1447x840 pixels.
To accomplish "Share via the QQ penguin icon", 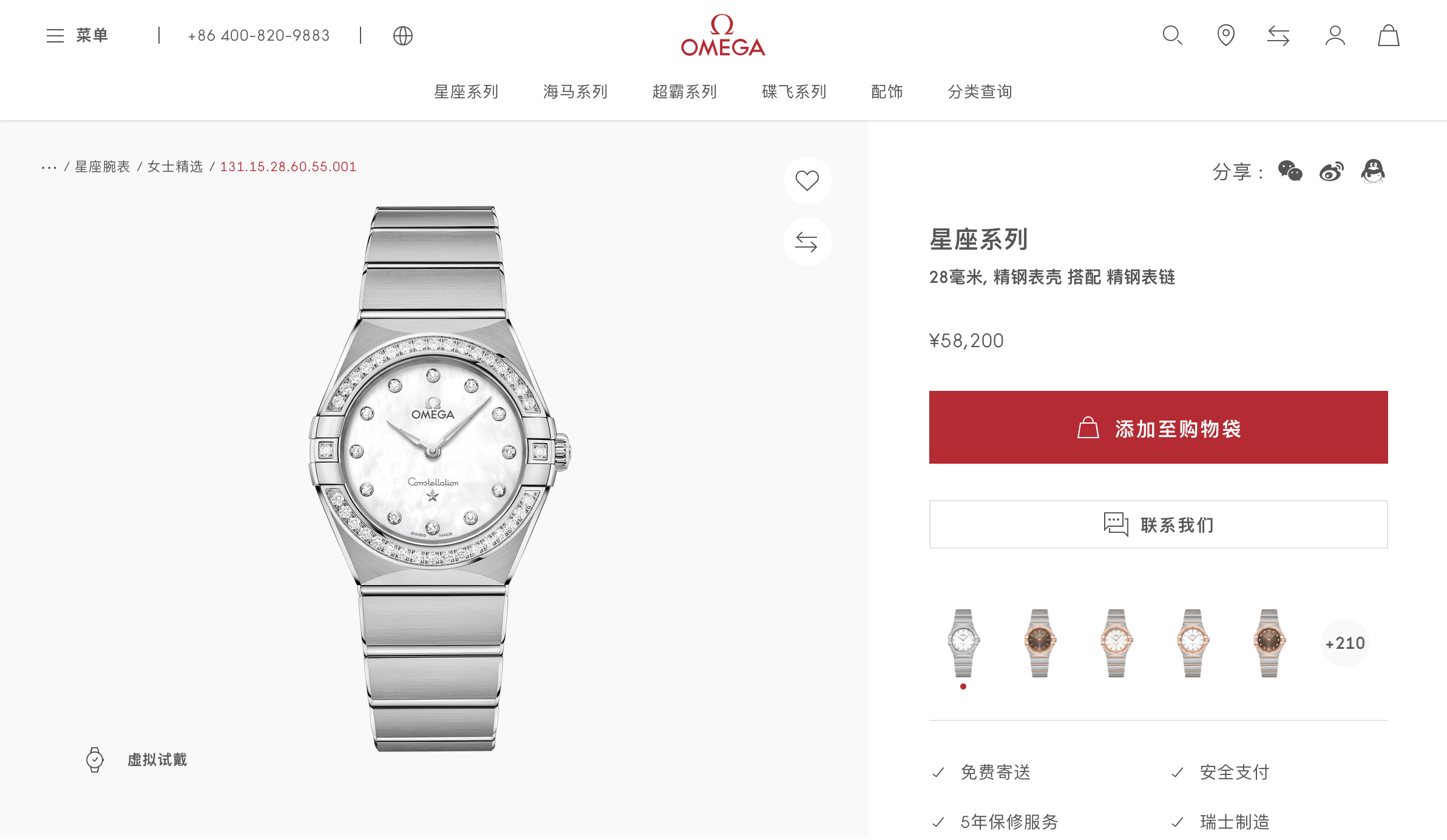I will 1373,171.
